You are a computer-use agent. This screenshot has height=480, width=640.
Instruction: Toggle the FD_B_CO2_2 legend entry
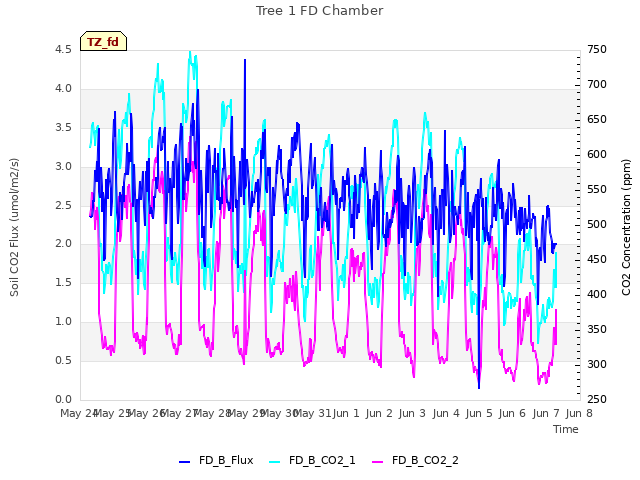[x=416, y=460]
